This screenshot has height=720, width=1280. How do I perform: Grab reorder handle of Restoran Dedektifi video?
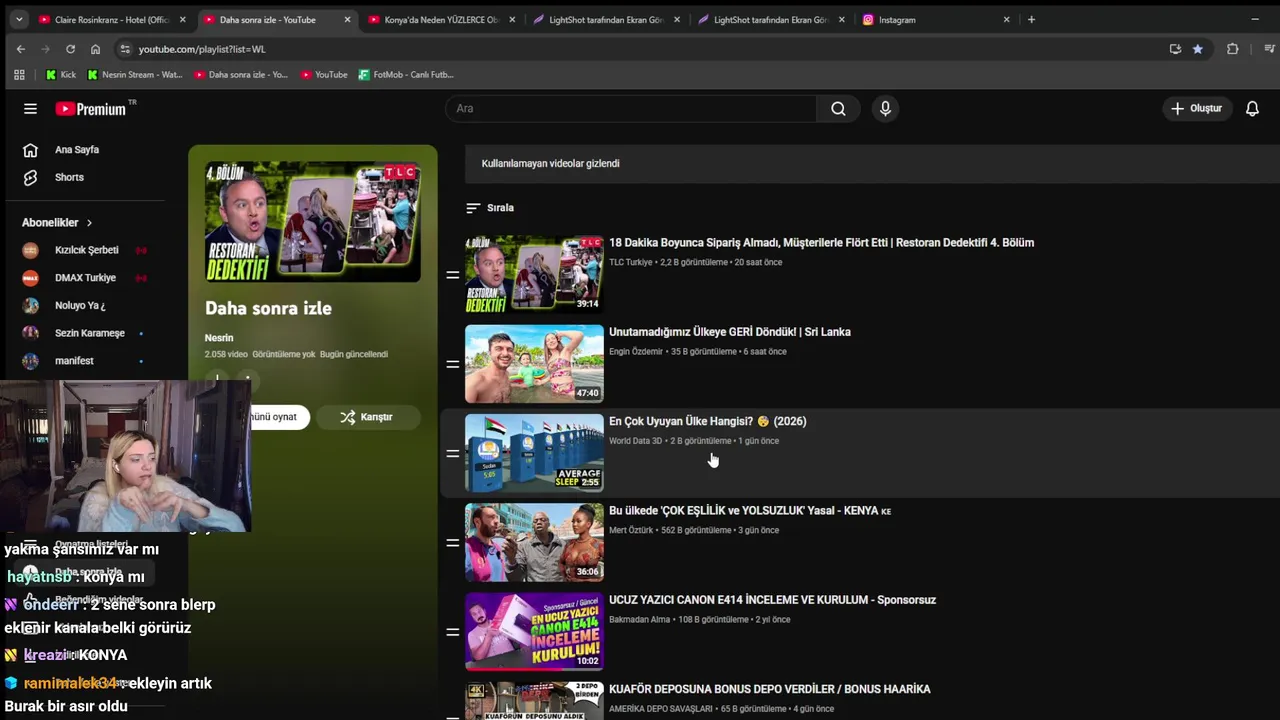tap(453, 275)
